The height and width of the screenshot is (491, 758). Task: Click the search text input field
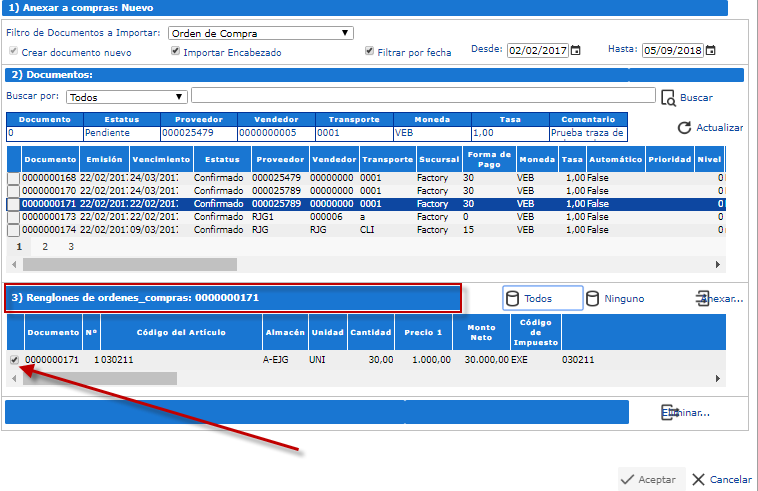pyautogui.click(x=422, y=96)
